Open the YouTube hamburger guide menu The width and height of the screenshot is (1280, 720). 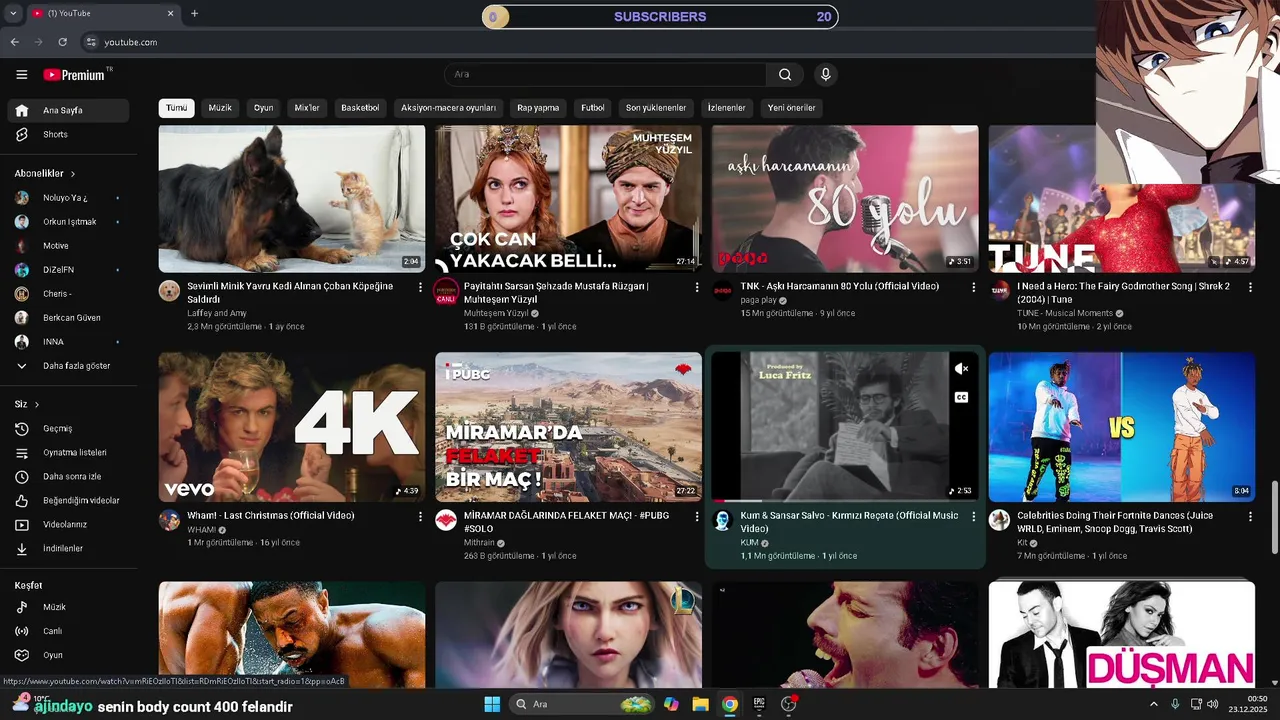(21, 74)
